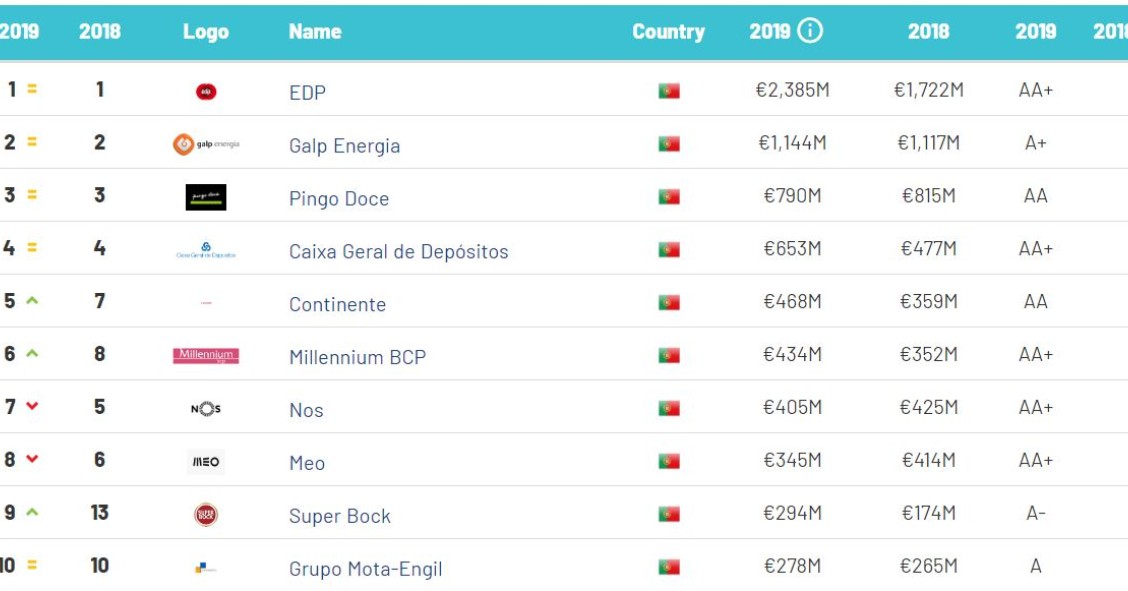
Task: Click the Portugal flag in EDP row
Action: tap(669, 91)
